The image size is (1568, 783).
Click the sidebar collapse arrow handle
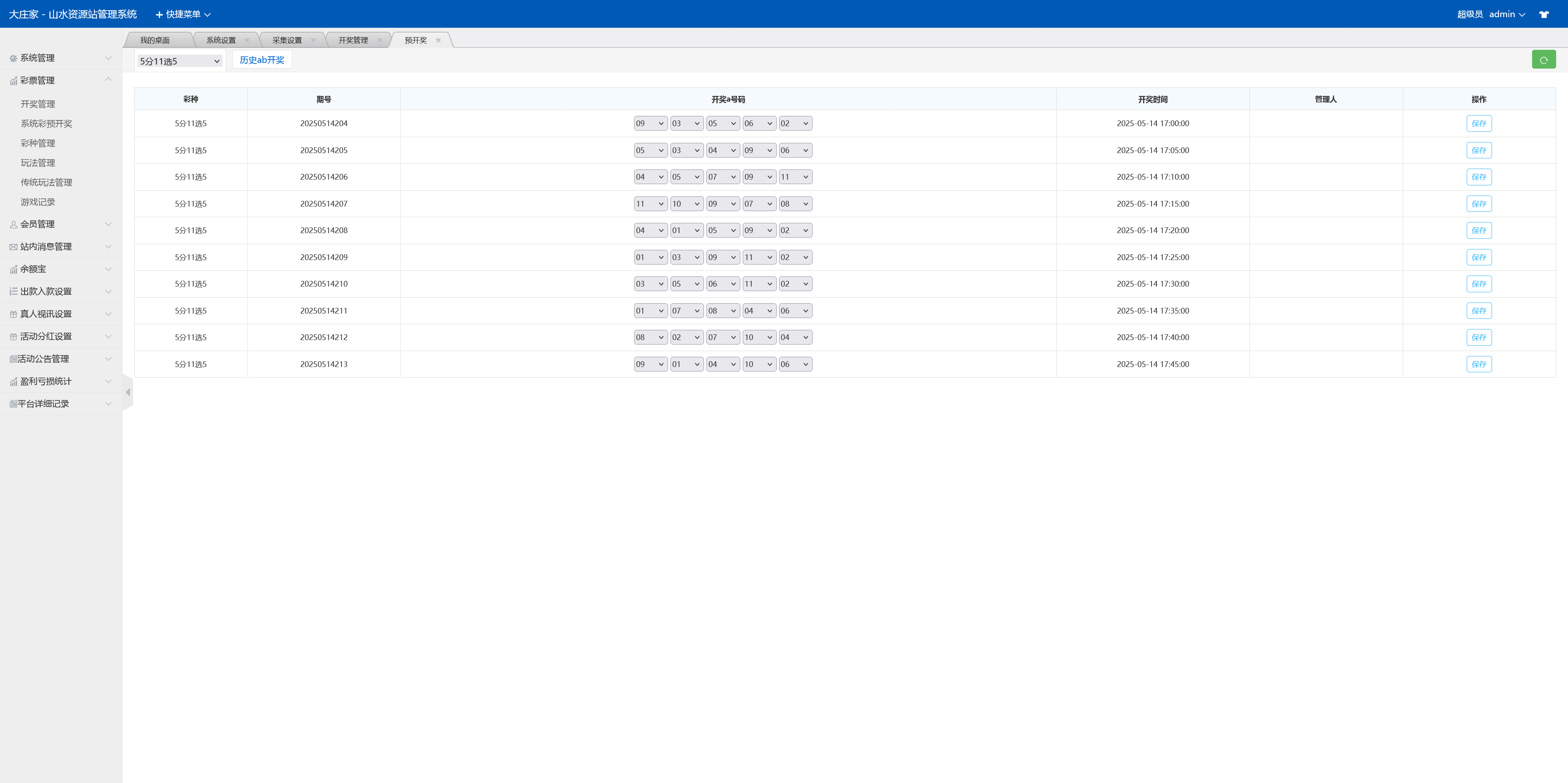(x=128, y=392)
